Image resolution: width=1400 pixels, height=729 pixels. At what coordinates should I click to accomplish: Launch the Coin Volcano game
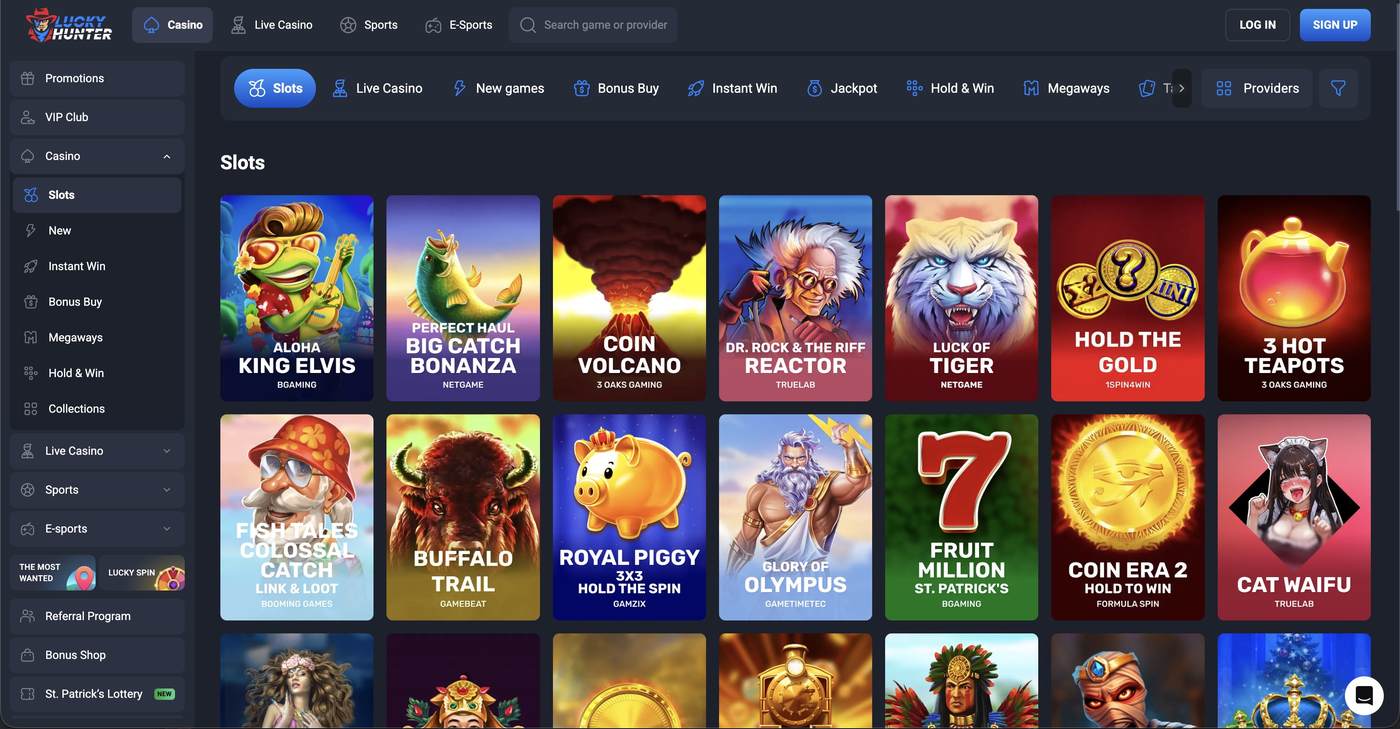[629, 298]
